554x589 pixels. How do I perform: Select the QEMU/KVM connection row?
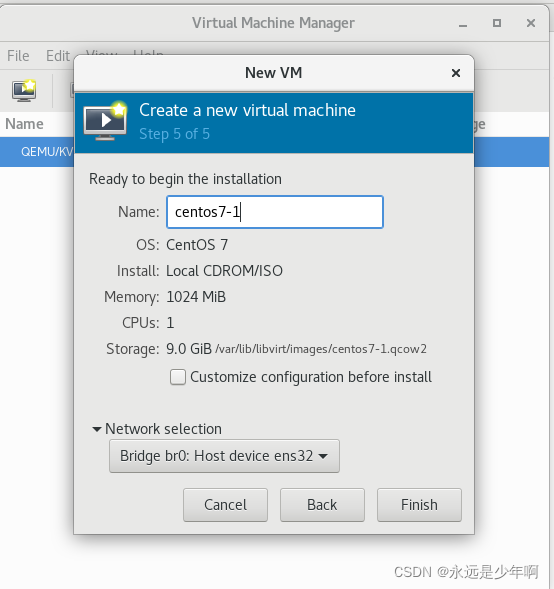pyautogui.click(x=37, y=152)
